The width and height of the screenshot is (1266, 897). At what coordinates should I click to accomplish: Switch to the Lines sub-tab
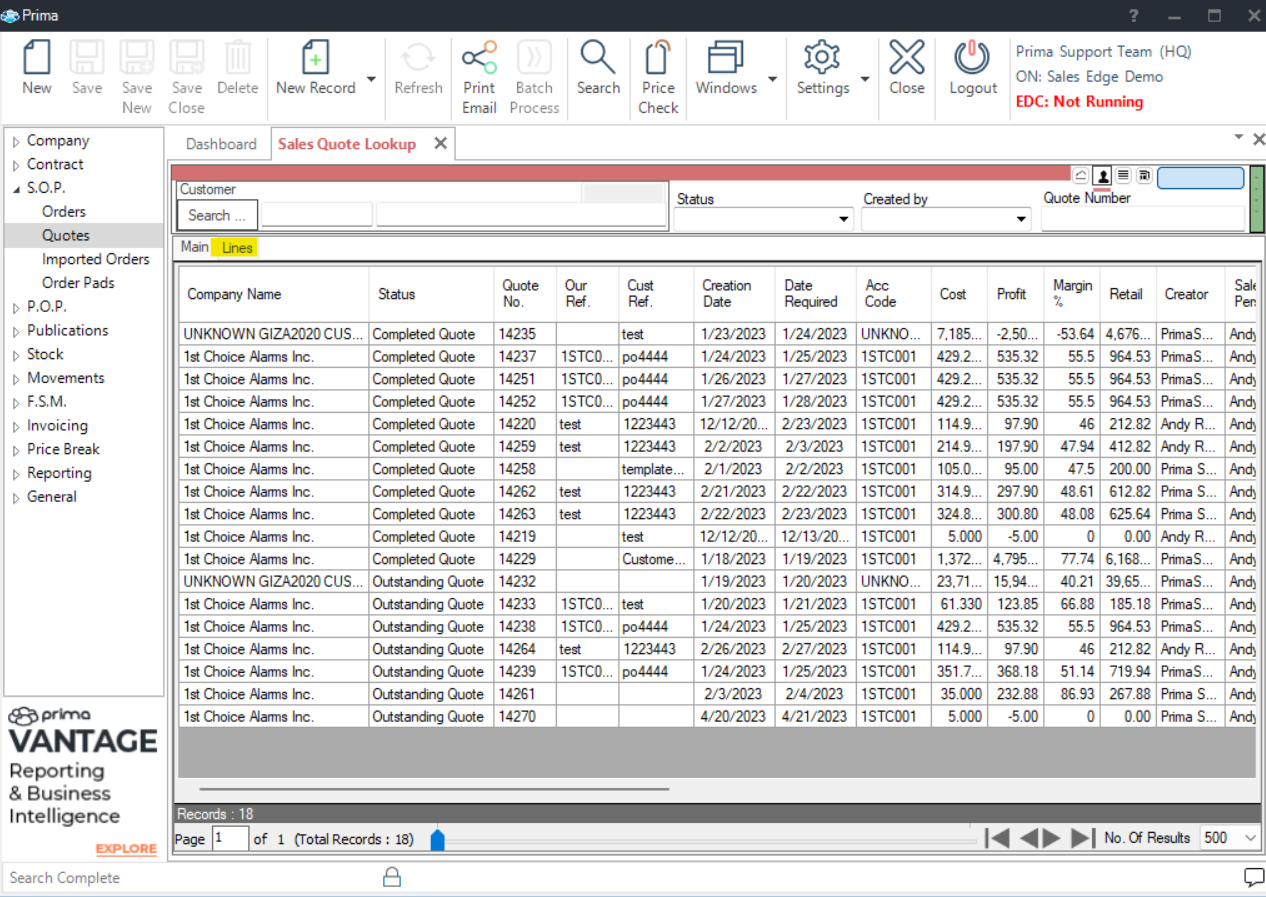237,247
